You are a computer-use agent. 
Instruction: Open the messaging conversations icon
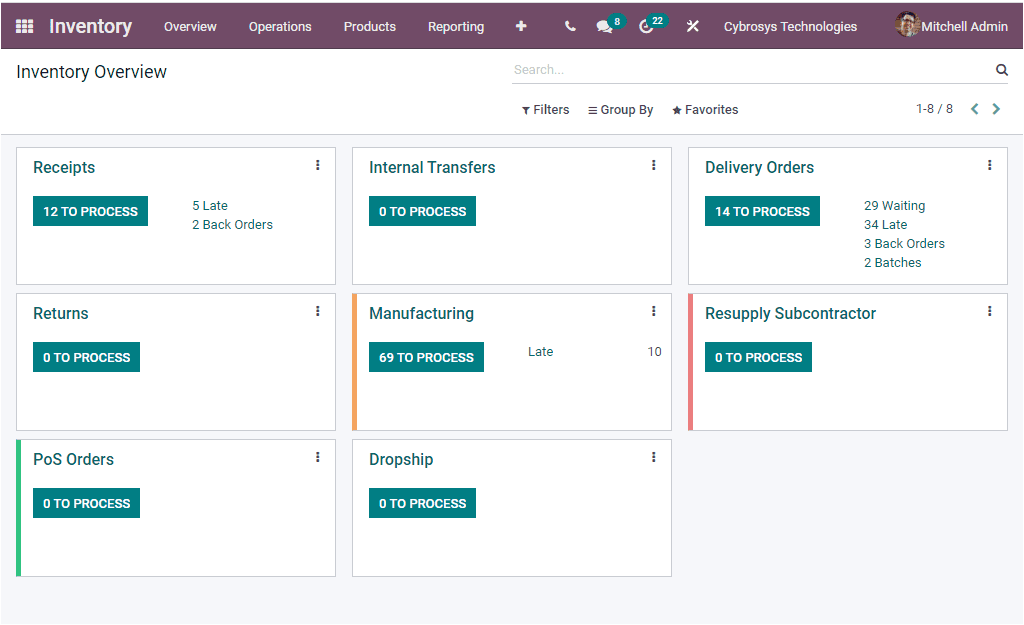pos(602,25)
